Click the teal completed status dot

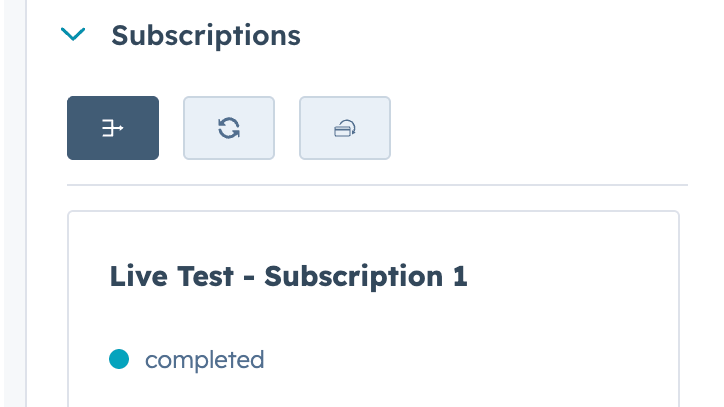click(x=119, y=359)
